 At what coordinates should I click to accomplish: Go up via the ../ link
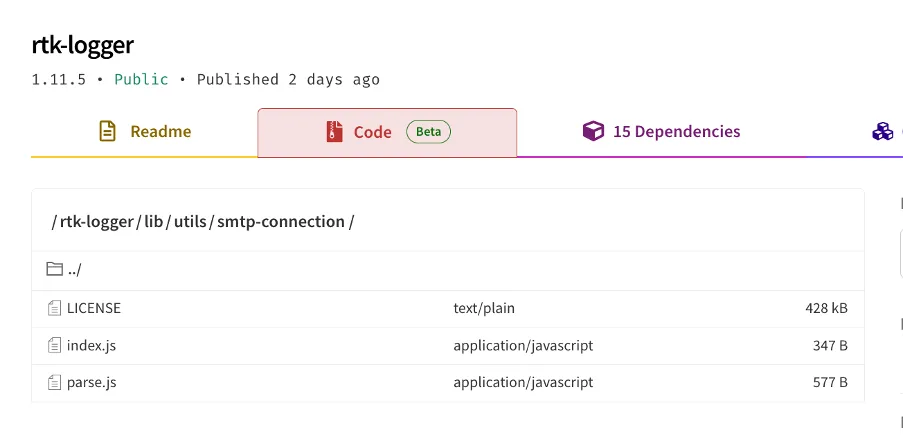click(x=75, y=270)
